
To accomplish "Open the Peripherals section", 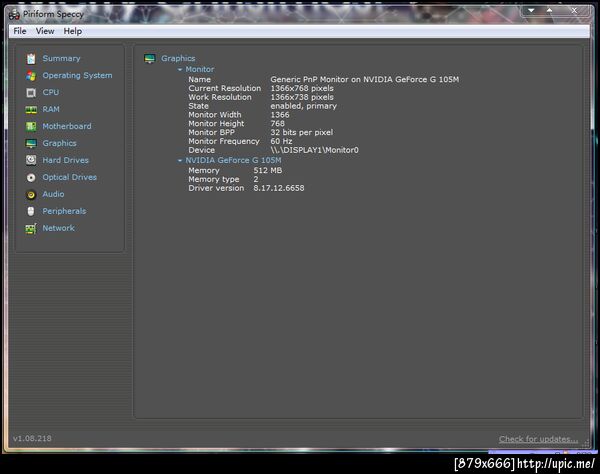I will (64, 211).
